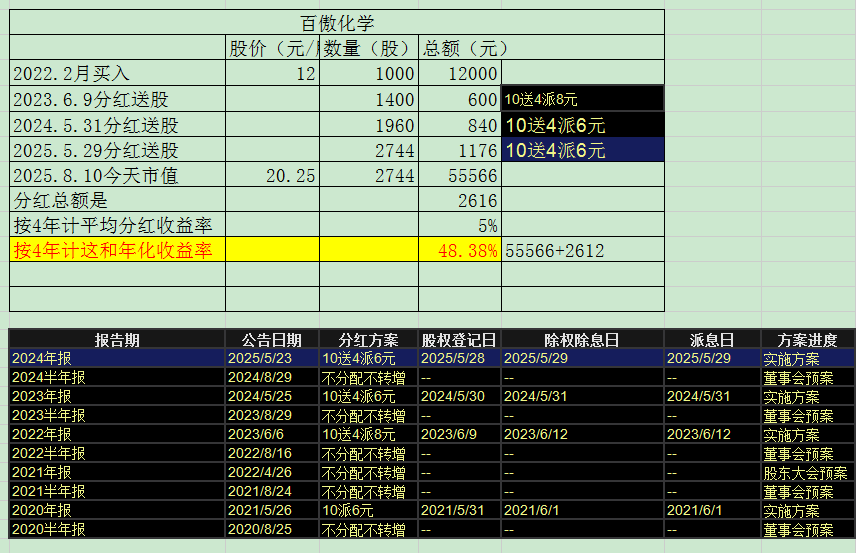Select the 股东大会预案 status cell

pyautogui.click(x=807, y=472)
